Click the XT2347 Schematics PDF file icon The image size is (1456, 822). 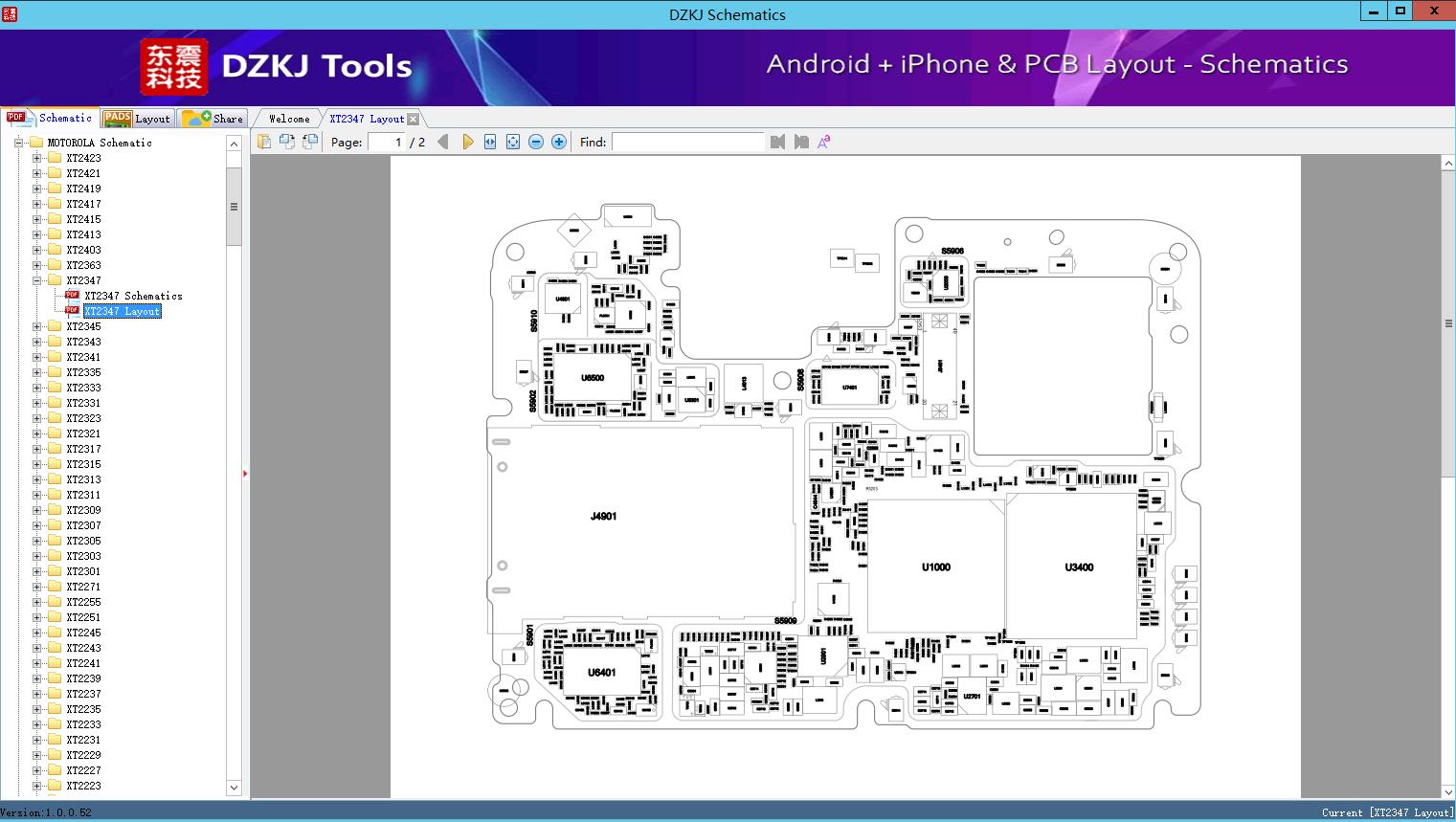(73, 296)
